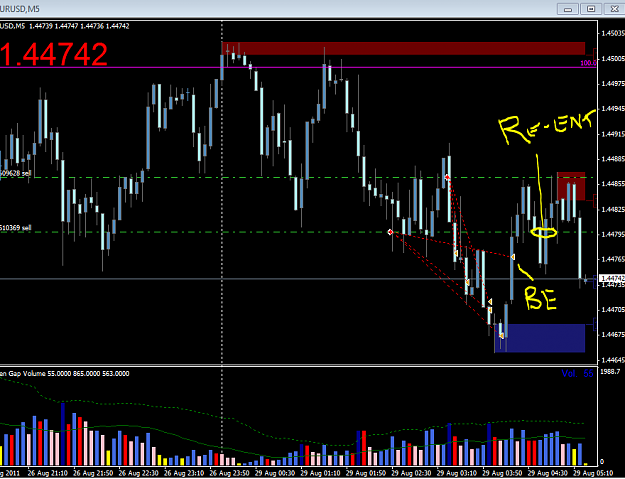The width and height of the screenshot is (625, 479).
Task: Select the small dark red rectangle near 1.44855
Action: click(x=571, y=186)
